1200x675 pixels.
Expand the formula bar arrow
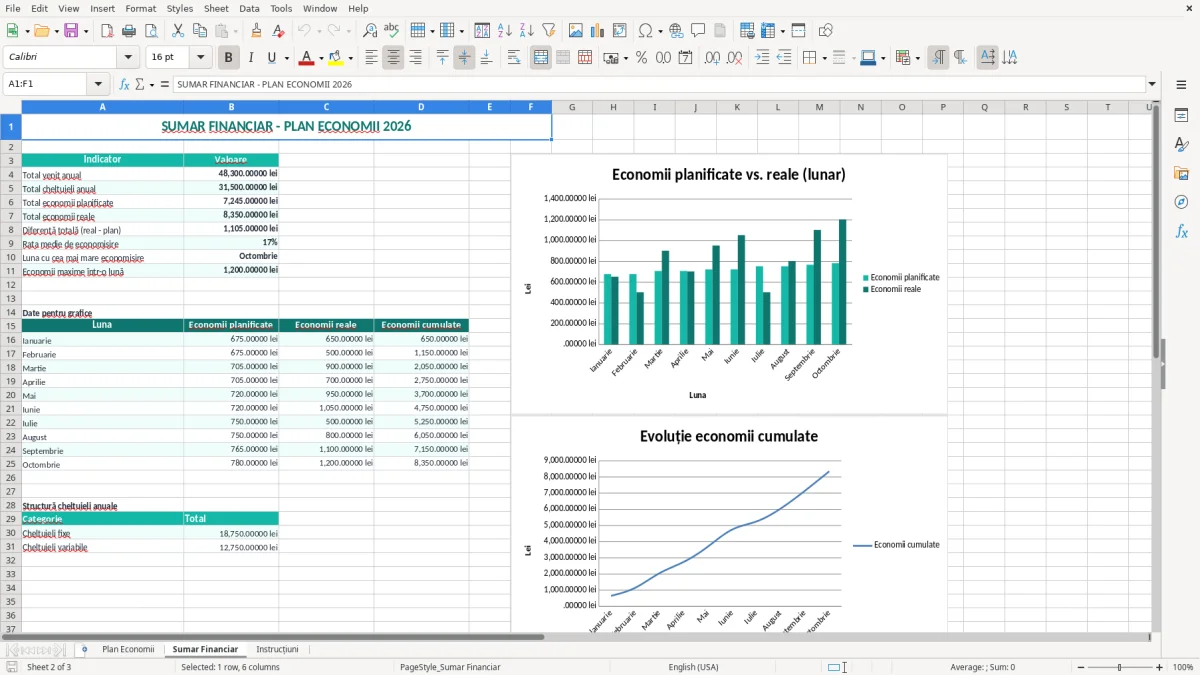1152,84
